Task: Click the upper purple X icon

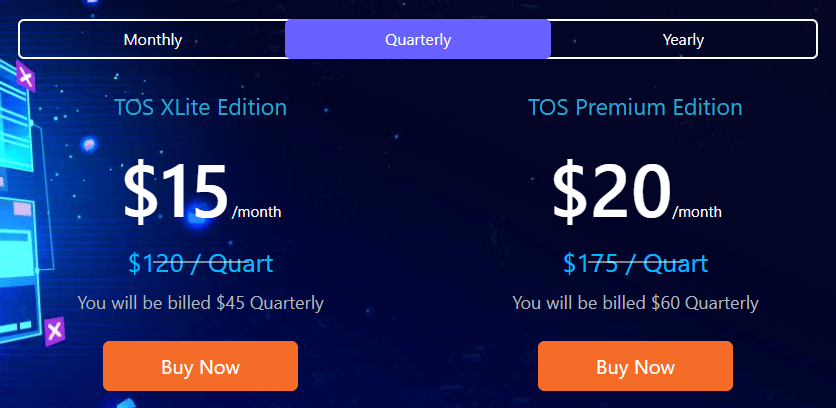Action: click(25, 76)
